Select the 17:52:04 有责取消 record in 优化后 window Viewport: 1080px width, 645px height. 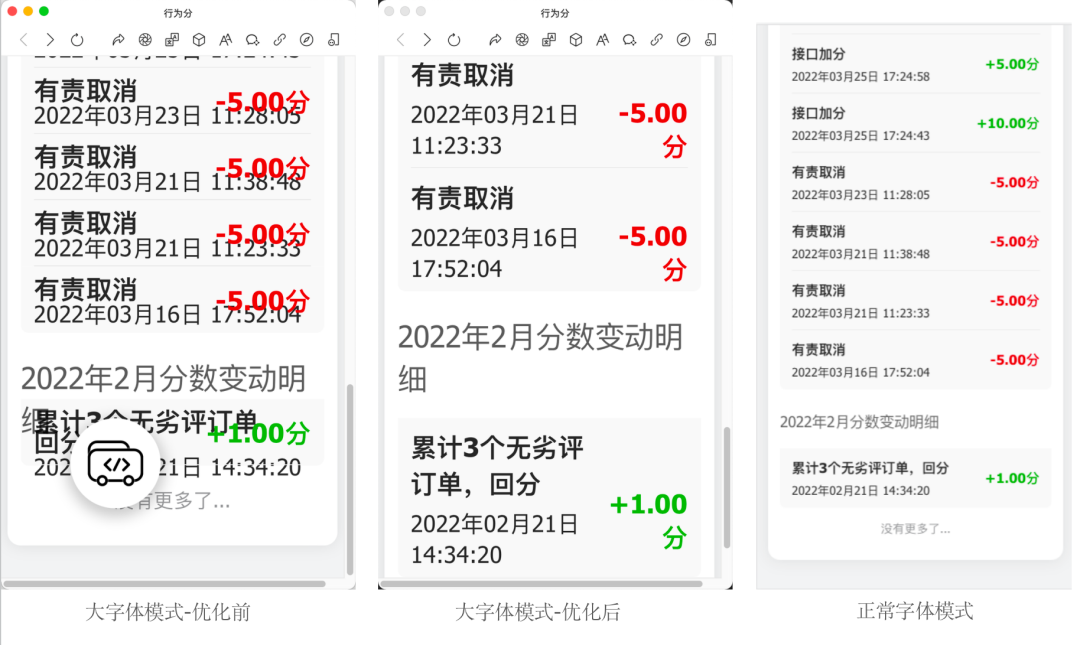[x=549, y=231]
